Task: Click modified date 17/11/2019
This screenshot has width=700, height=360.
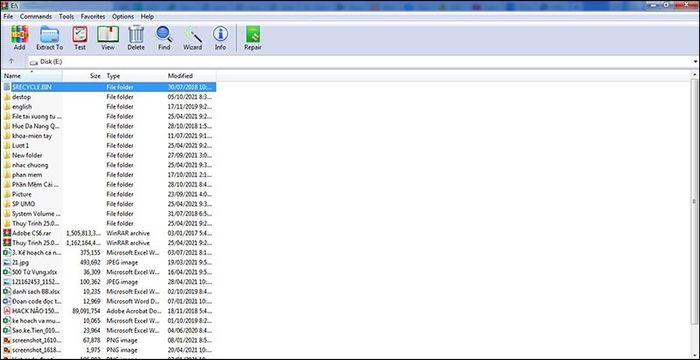Action: point(190,107)
